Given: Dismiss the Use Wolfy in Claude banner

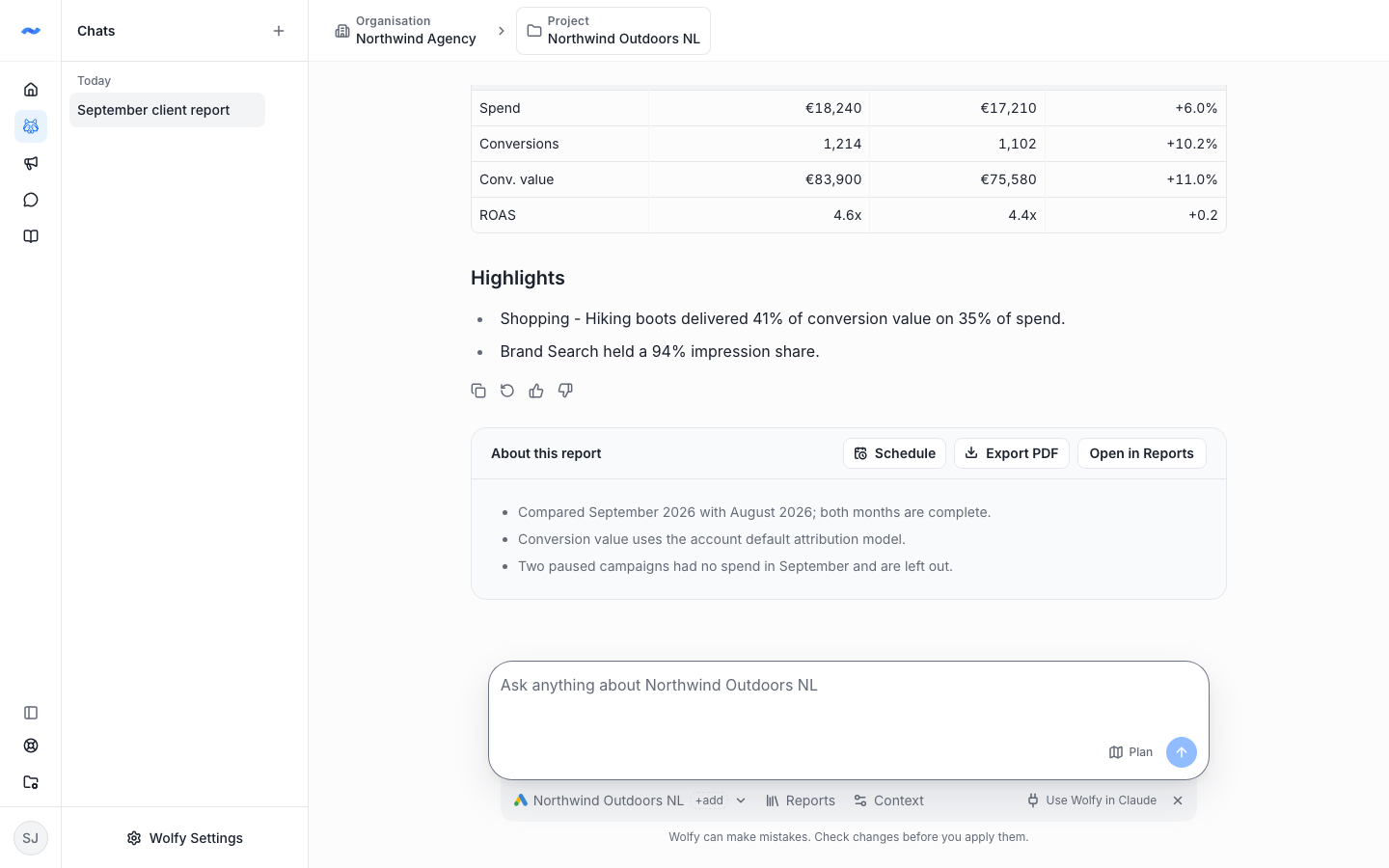Looking at the screenshot, I should [1178, 800].
